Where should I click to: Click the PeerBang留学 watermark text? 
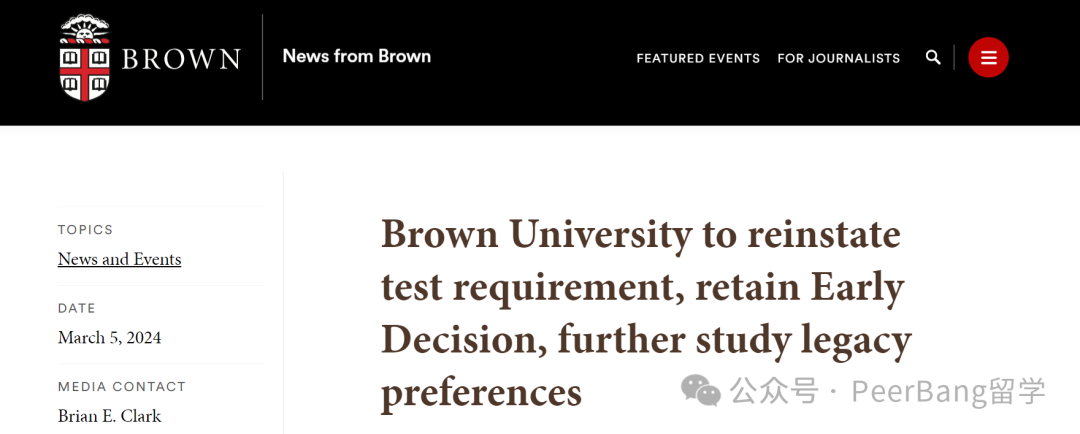pos(948,392)
